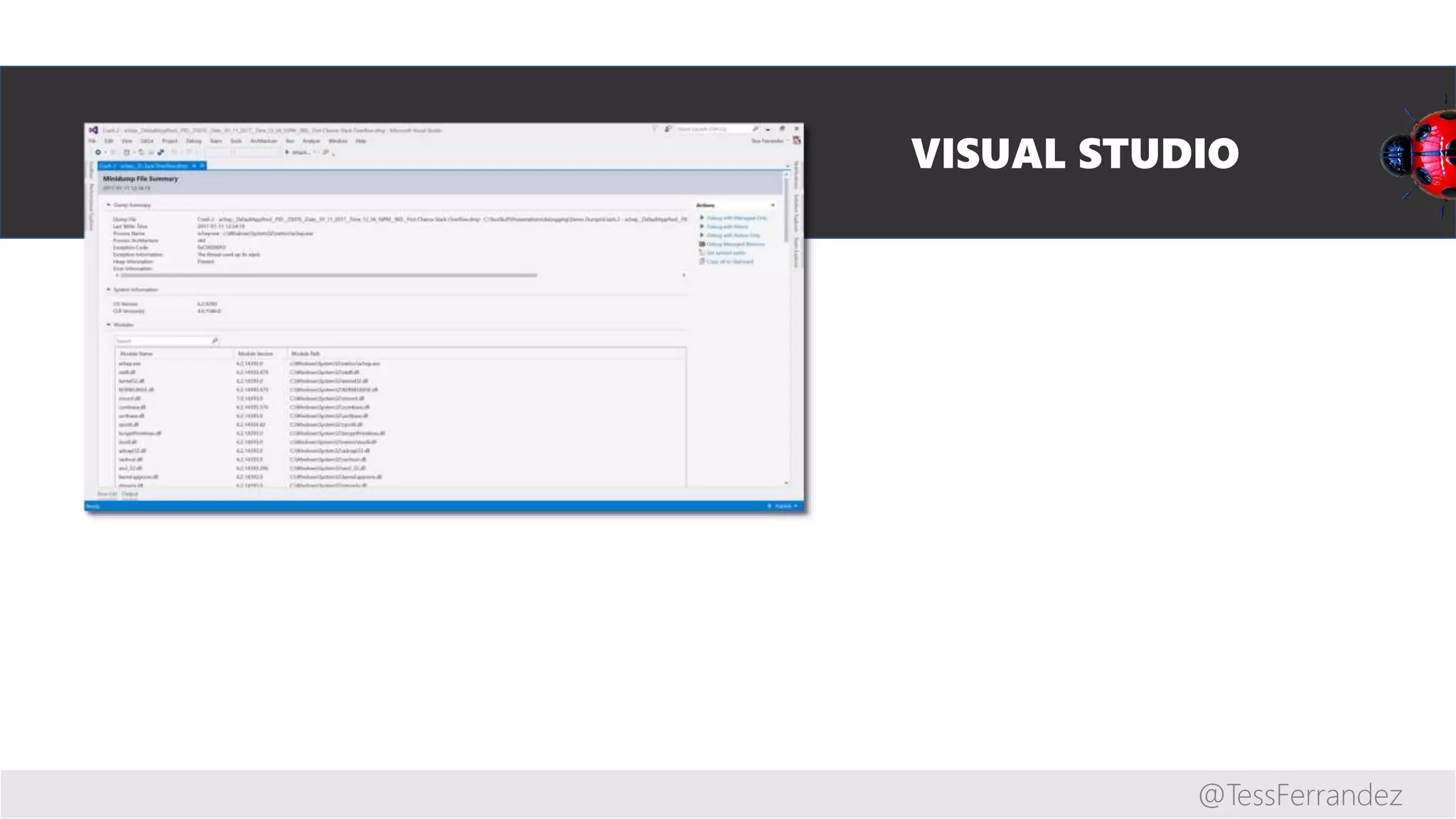Select the kernel.appcore.dll module row

click(x=400, y=477)
